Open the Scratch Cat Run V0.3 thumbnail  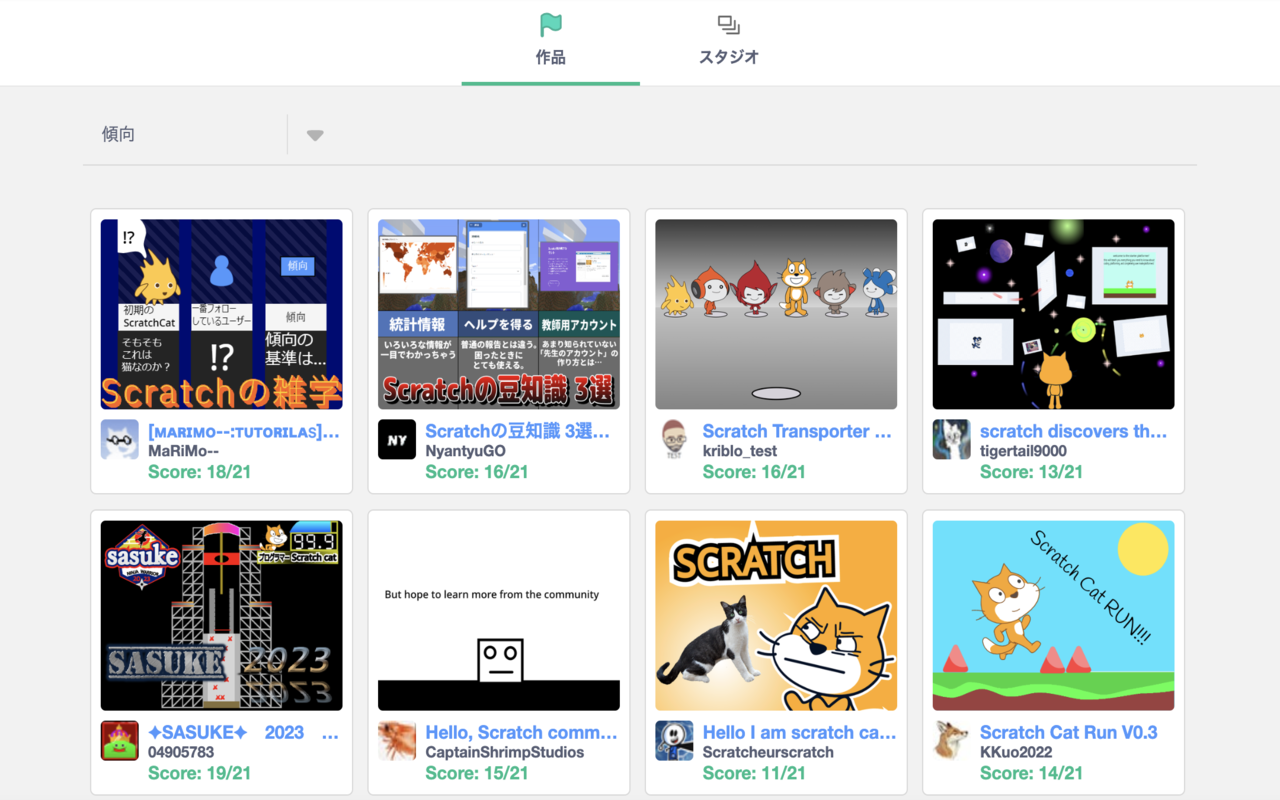click(1053, 615)
